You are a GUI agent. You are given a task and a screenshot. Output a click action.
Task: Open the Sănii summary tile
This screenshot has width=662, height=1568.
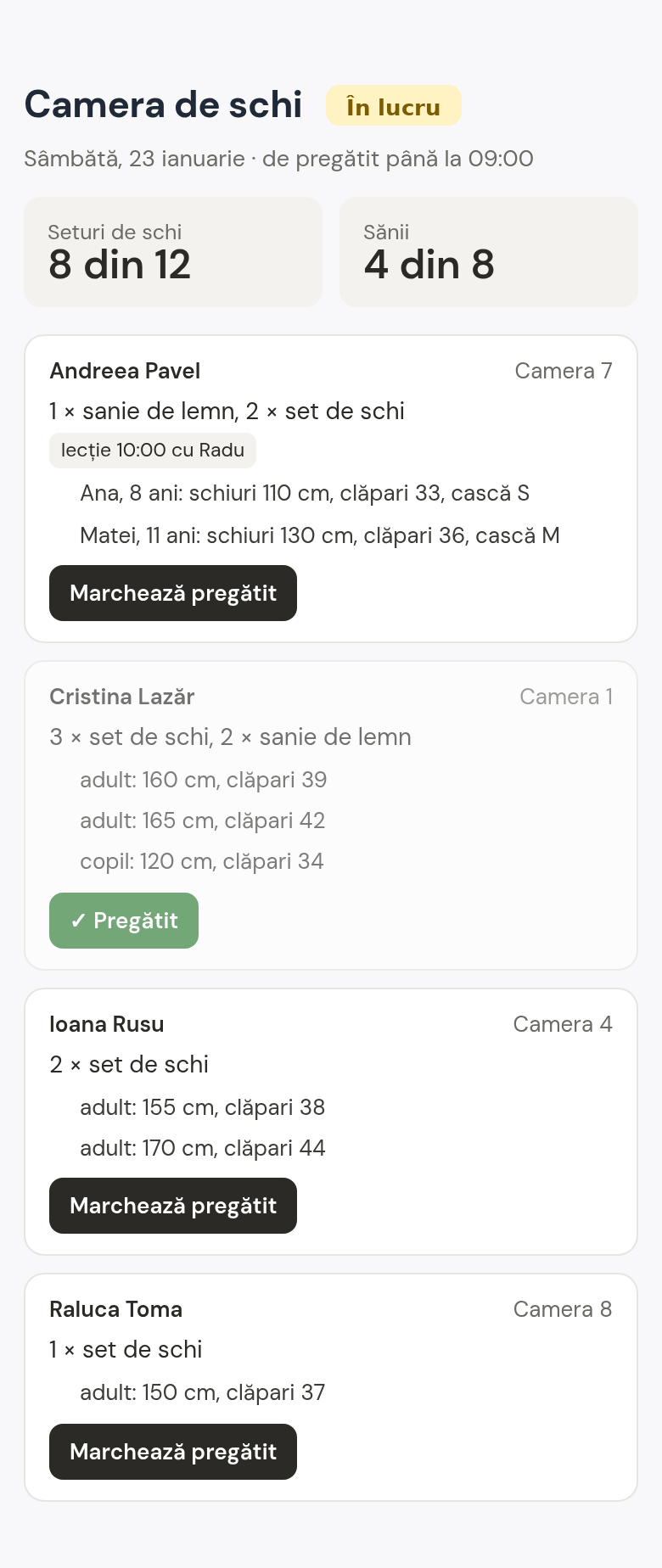(x=489, y=252)
